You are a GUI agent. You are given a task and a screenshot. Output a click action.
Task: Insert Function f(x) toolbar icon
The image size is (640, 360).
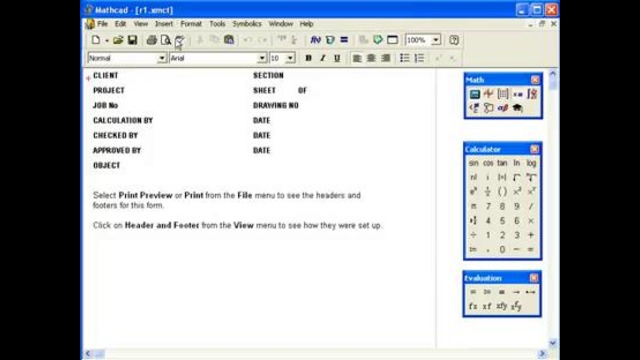pyautogui.click(x=316, y=40)
